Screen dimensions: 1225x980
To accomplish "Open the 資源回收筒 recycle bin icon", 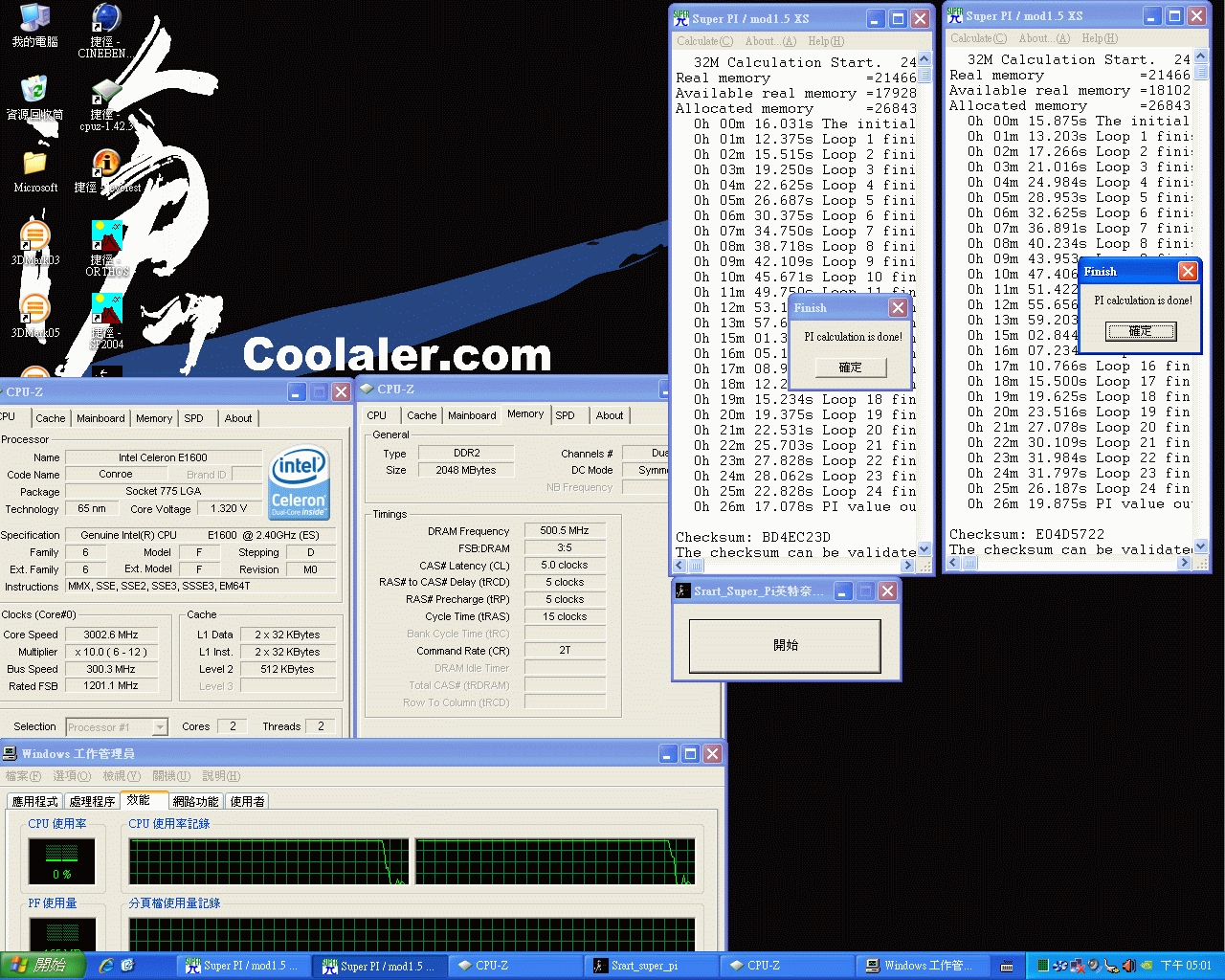I will (35, 90).
